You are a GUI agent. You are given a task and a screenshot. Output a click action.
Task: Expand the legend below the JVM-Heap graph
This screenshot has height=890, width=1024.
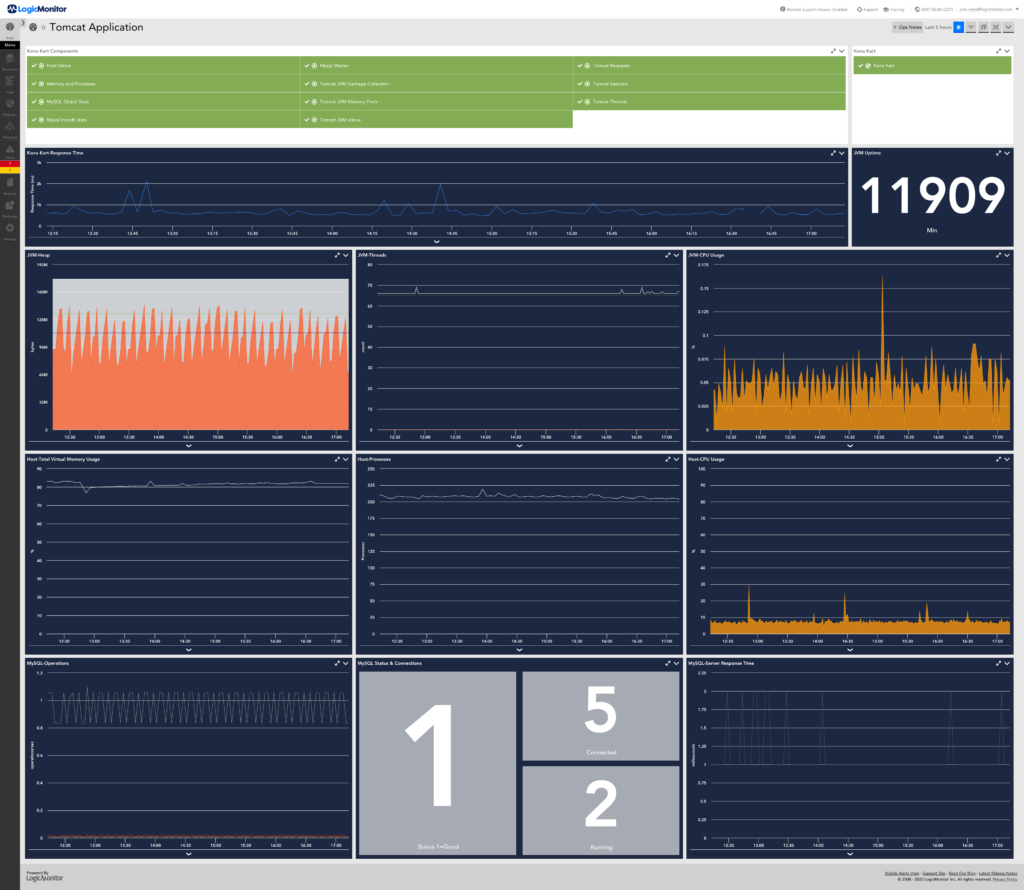click(189, 446)
